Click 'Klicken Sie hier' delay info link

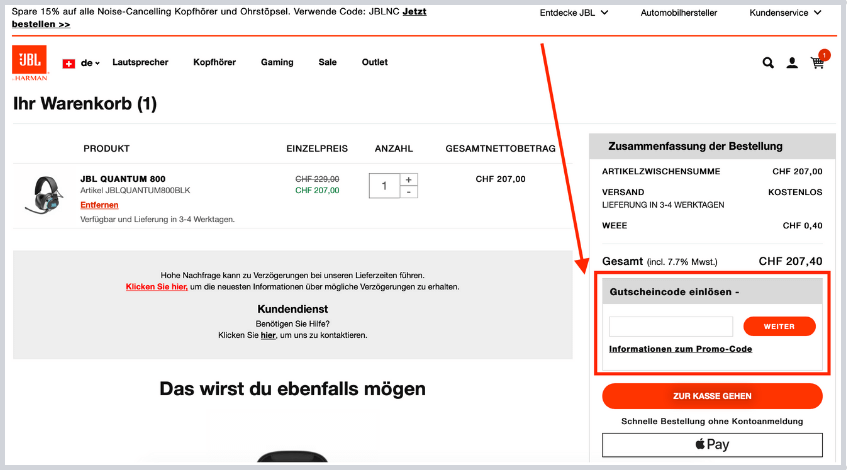click(157, 287)
